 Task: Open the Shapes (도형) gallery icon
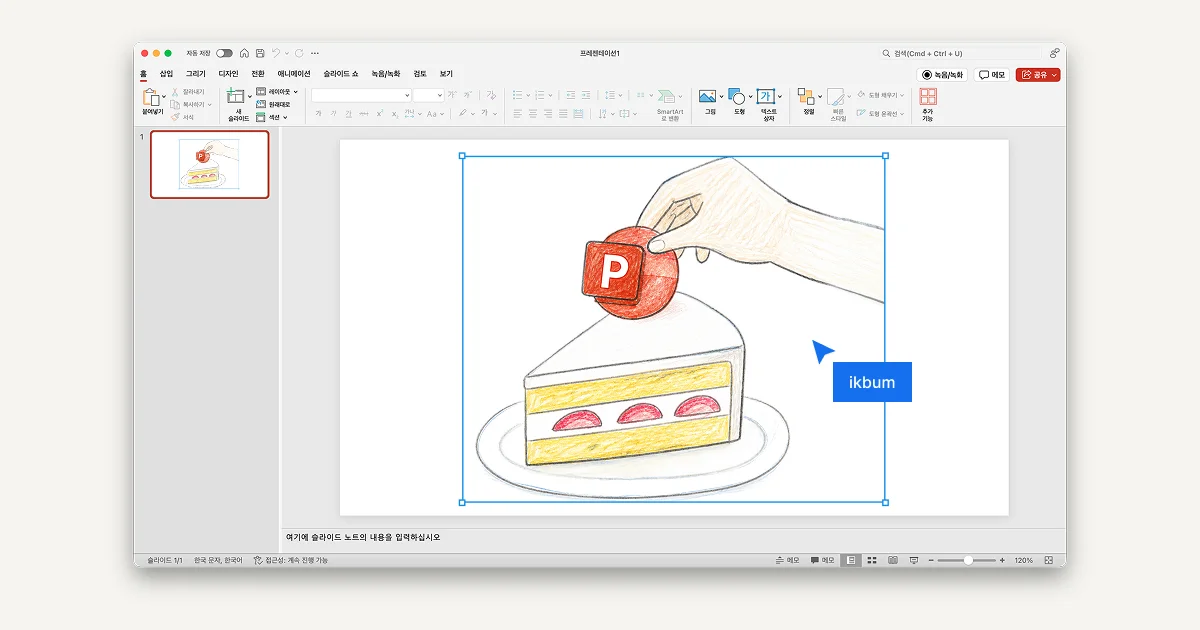tap(736, 97)
